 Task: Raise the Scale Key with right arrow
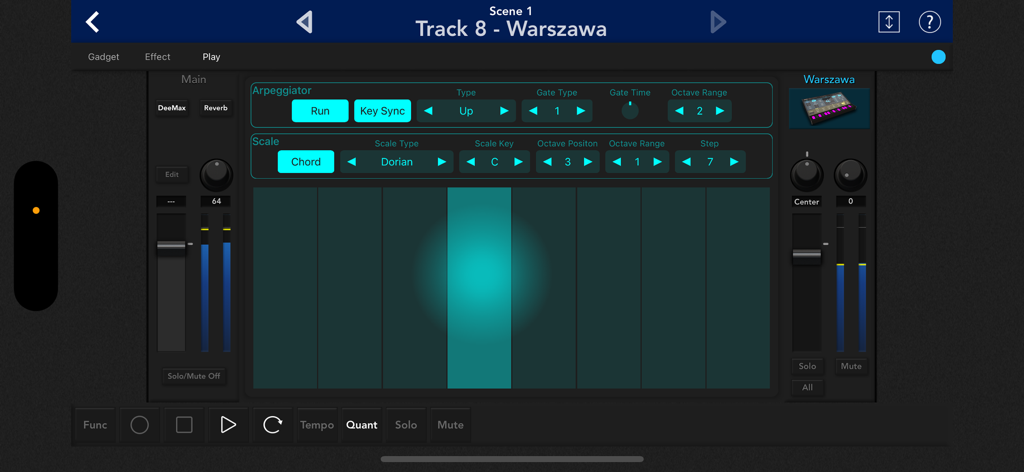(x=519, y=162)
